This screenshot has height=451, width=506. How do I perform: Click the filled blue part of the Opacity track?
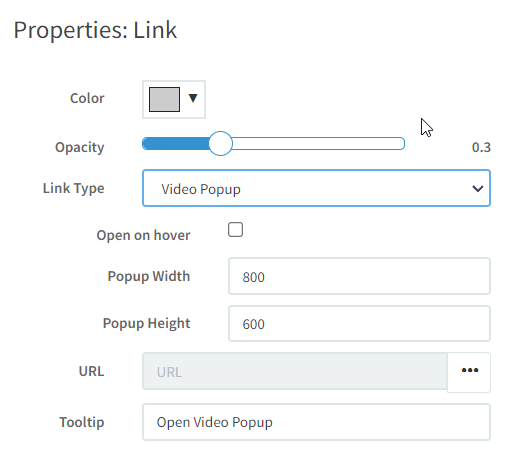176,144
